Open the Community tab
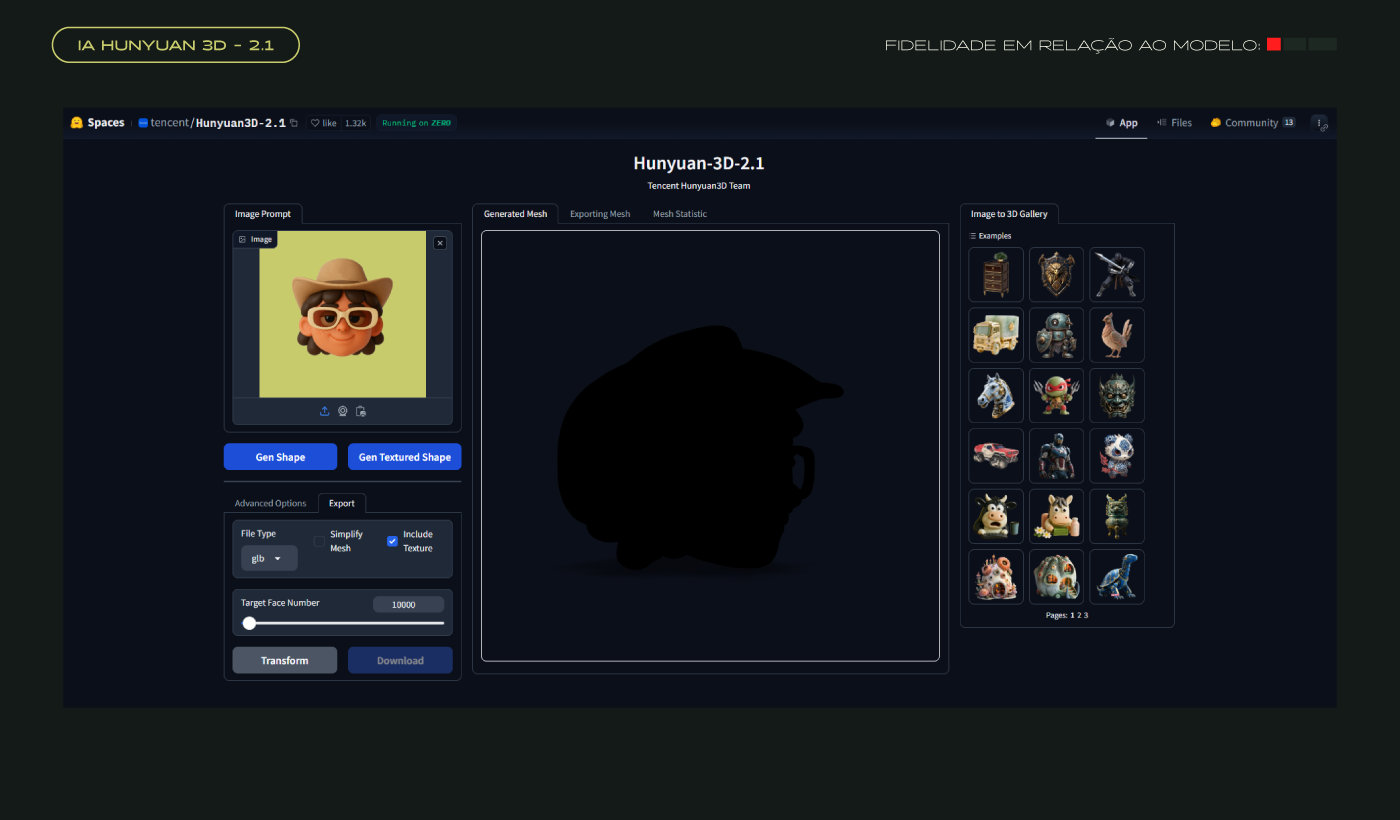The height and width of the screenshot is (820, 1400). point(1252,123)
